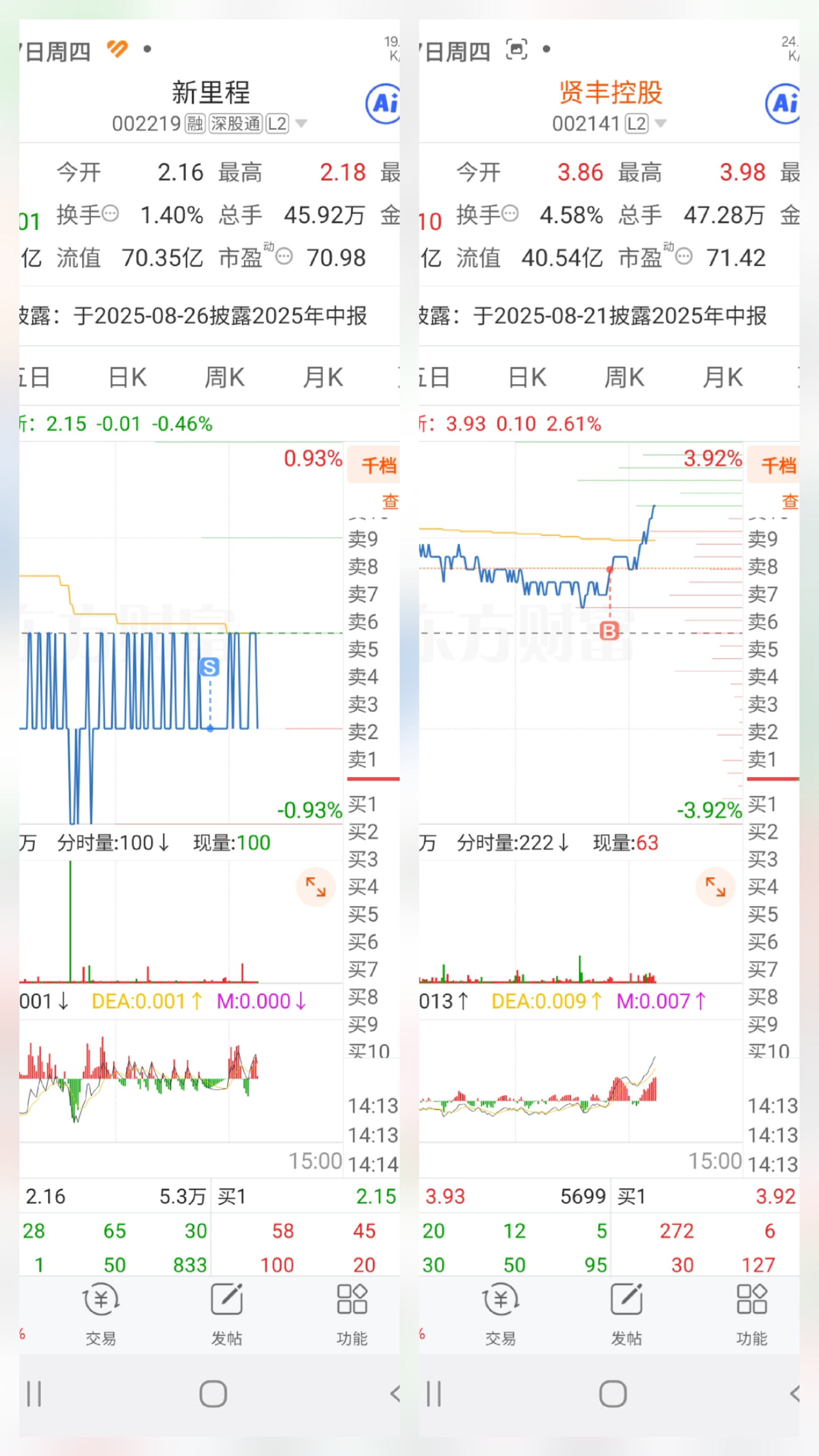This screenshot has height=1456, width=819.
Task: Switch to 日K tab for 贤丰控股
Action: tap(527, 377)
